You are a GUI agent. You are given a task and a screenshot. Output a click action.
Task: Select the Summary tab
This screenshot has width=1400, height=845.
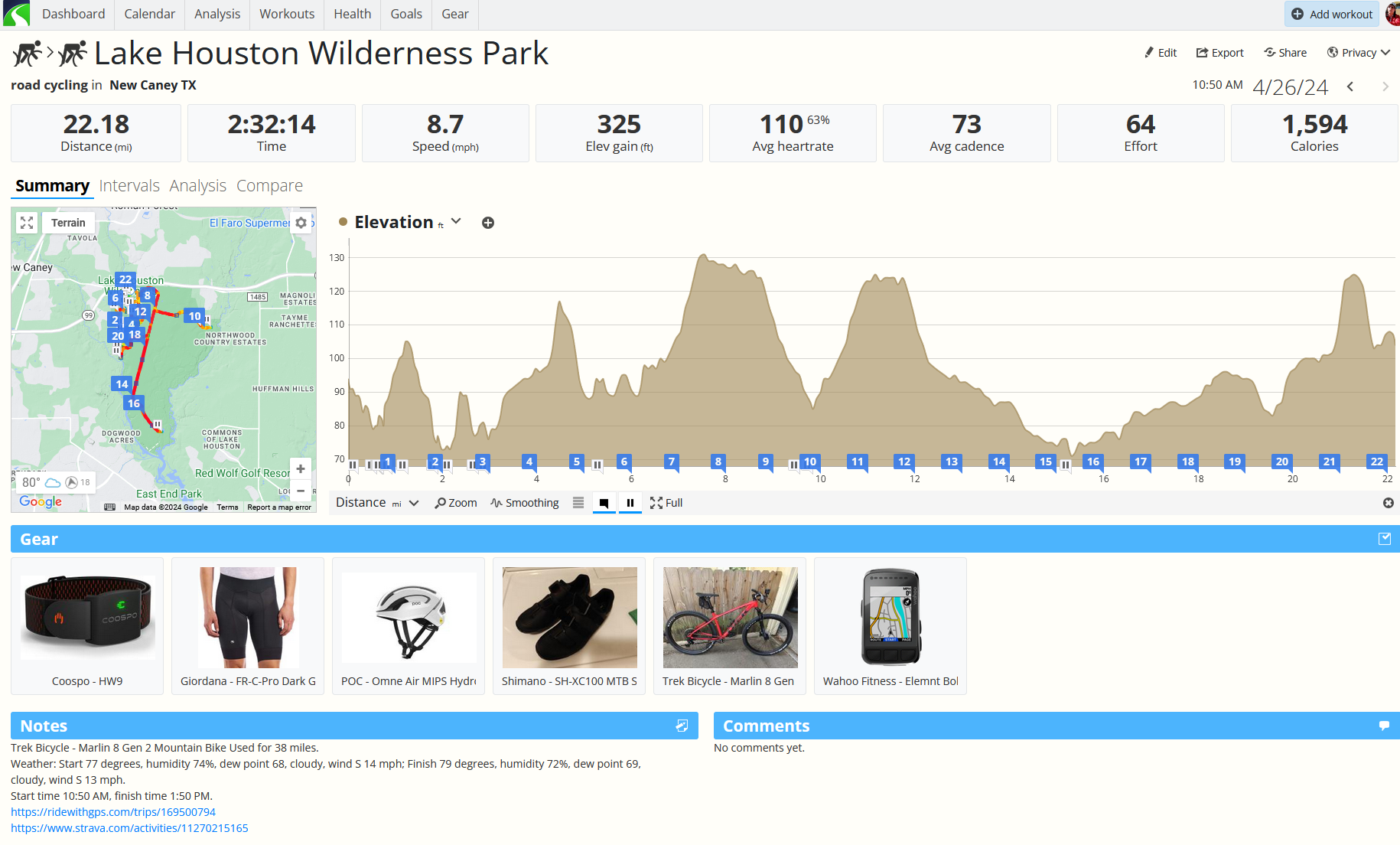tap(52, 186)
